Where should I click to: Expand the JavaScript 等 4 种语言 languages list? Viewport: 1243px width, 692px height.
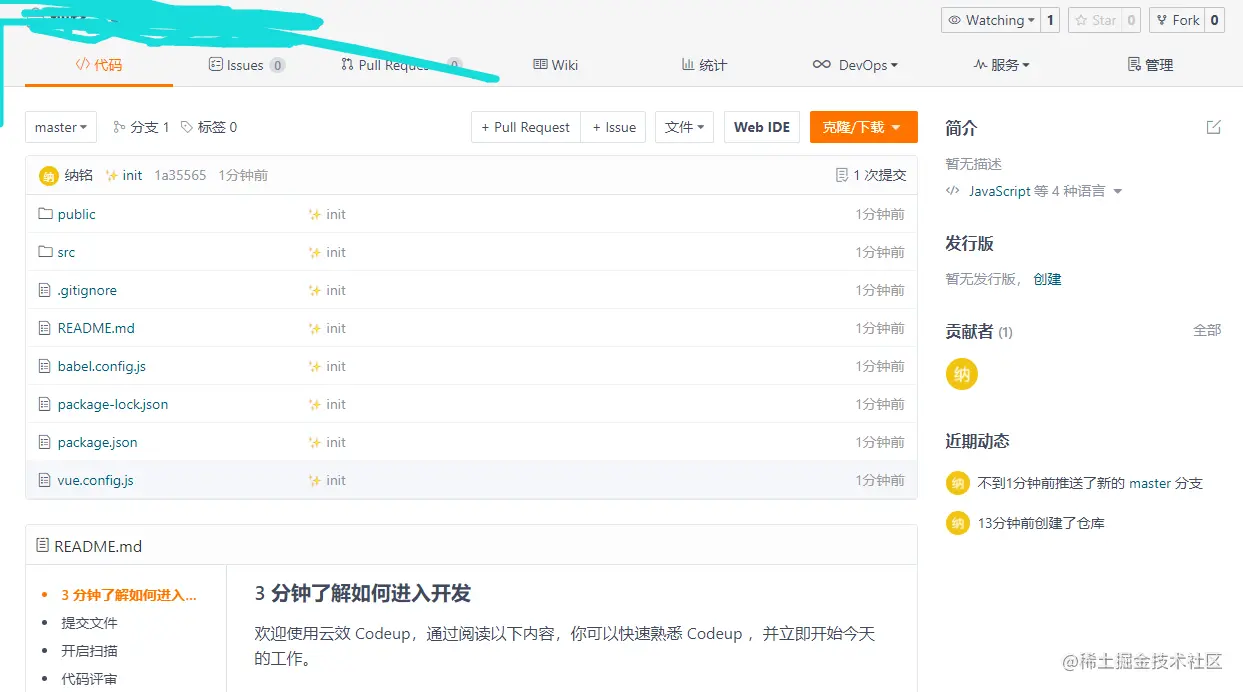coord(1035,191)
